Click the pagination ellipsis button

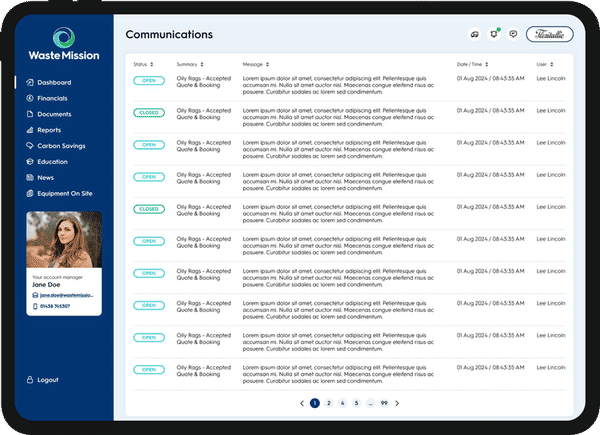click(370, 403)
